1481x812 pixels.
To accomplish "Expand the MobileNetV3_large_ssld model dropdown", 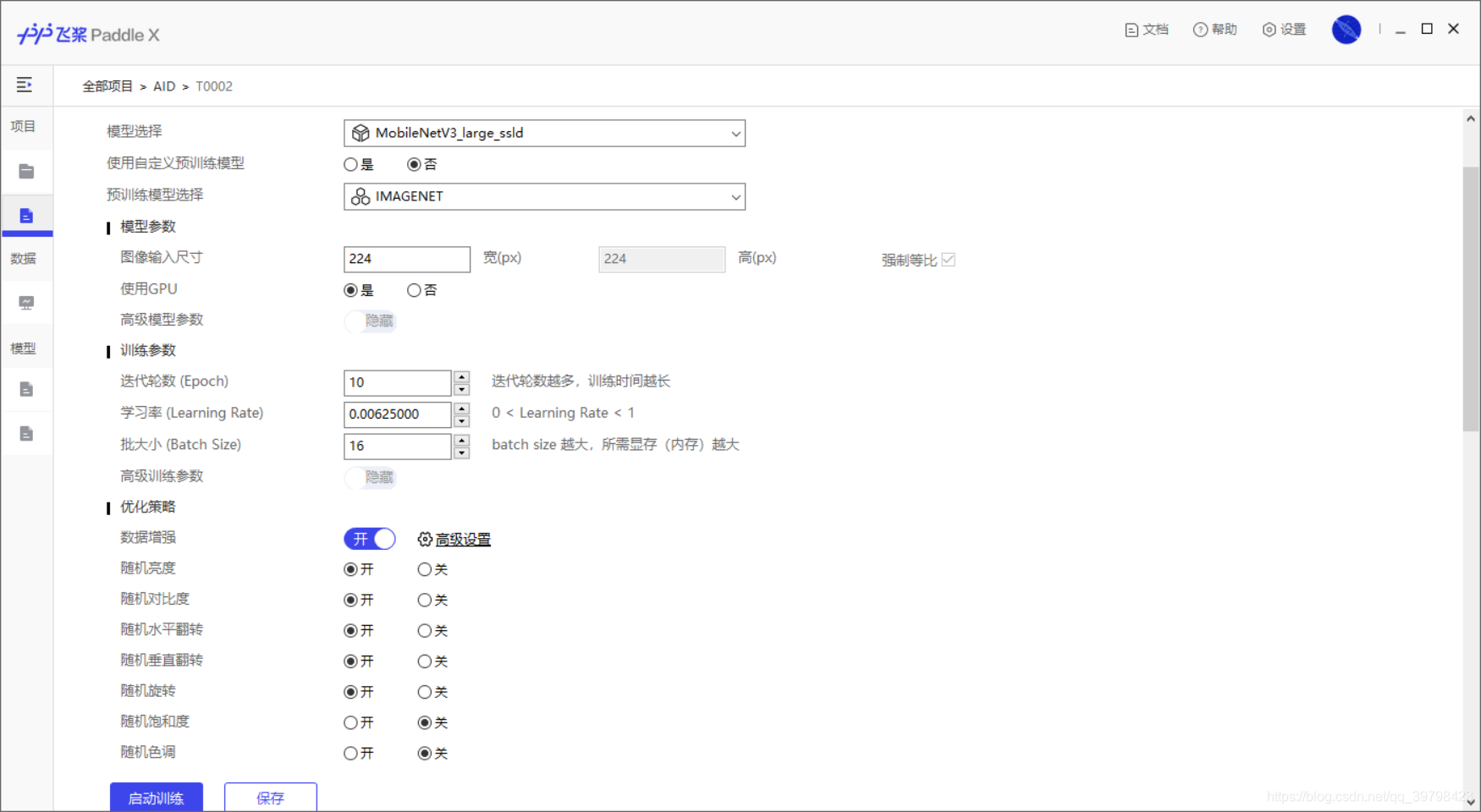I will click(x=544, y=133).
